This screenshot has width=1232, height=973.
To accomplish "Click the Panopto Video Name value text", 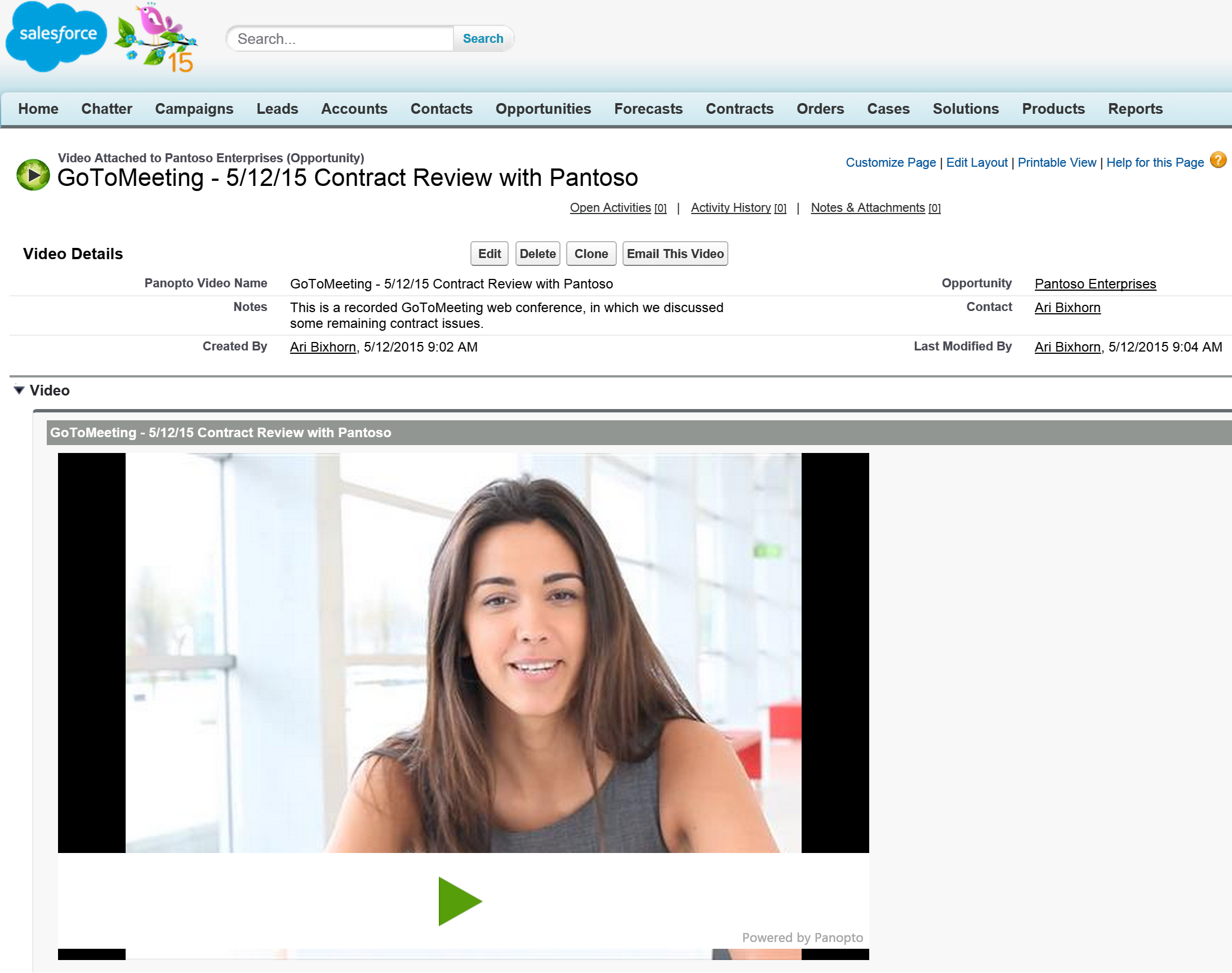I will pos(451,284).
